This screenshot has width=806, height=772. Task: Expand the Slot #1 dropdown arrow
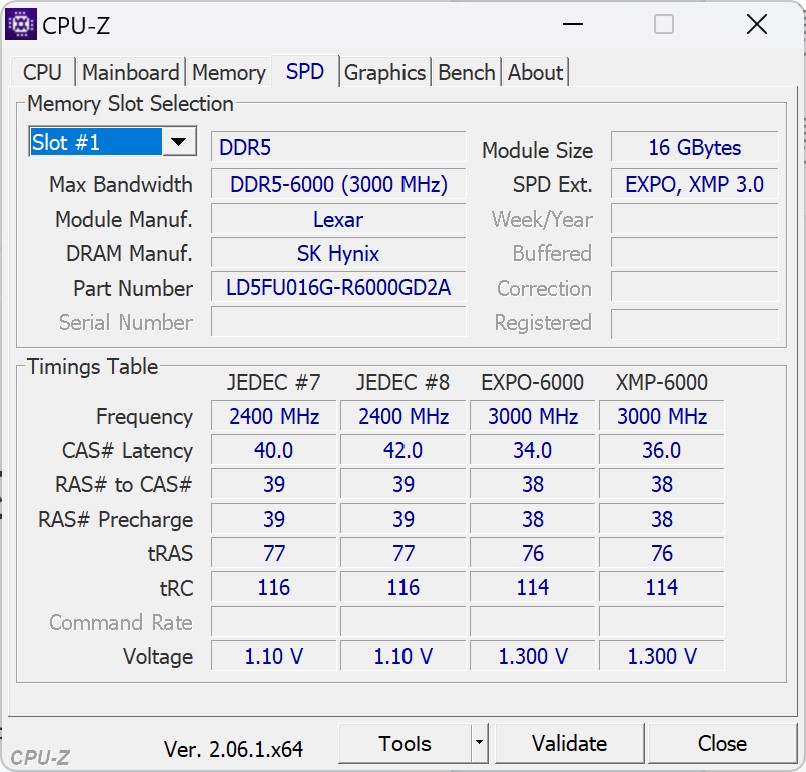(179, 141)
